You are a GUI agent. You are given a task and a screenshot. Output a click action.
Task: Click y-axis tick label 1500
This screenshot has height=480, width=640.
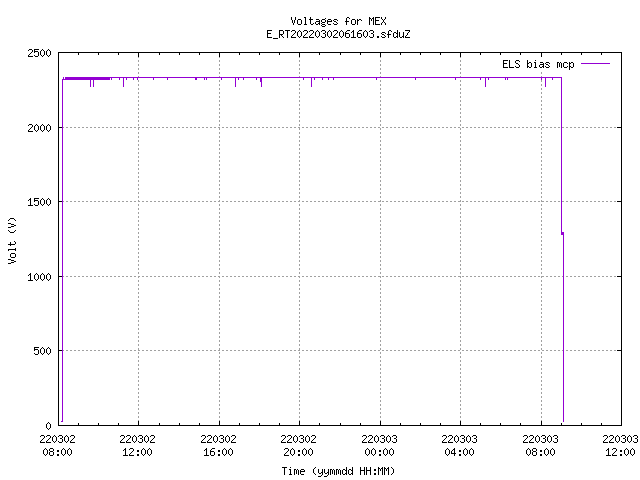(x=39, y=202)
